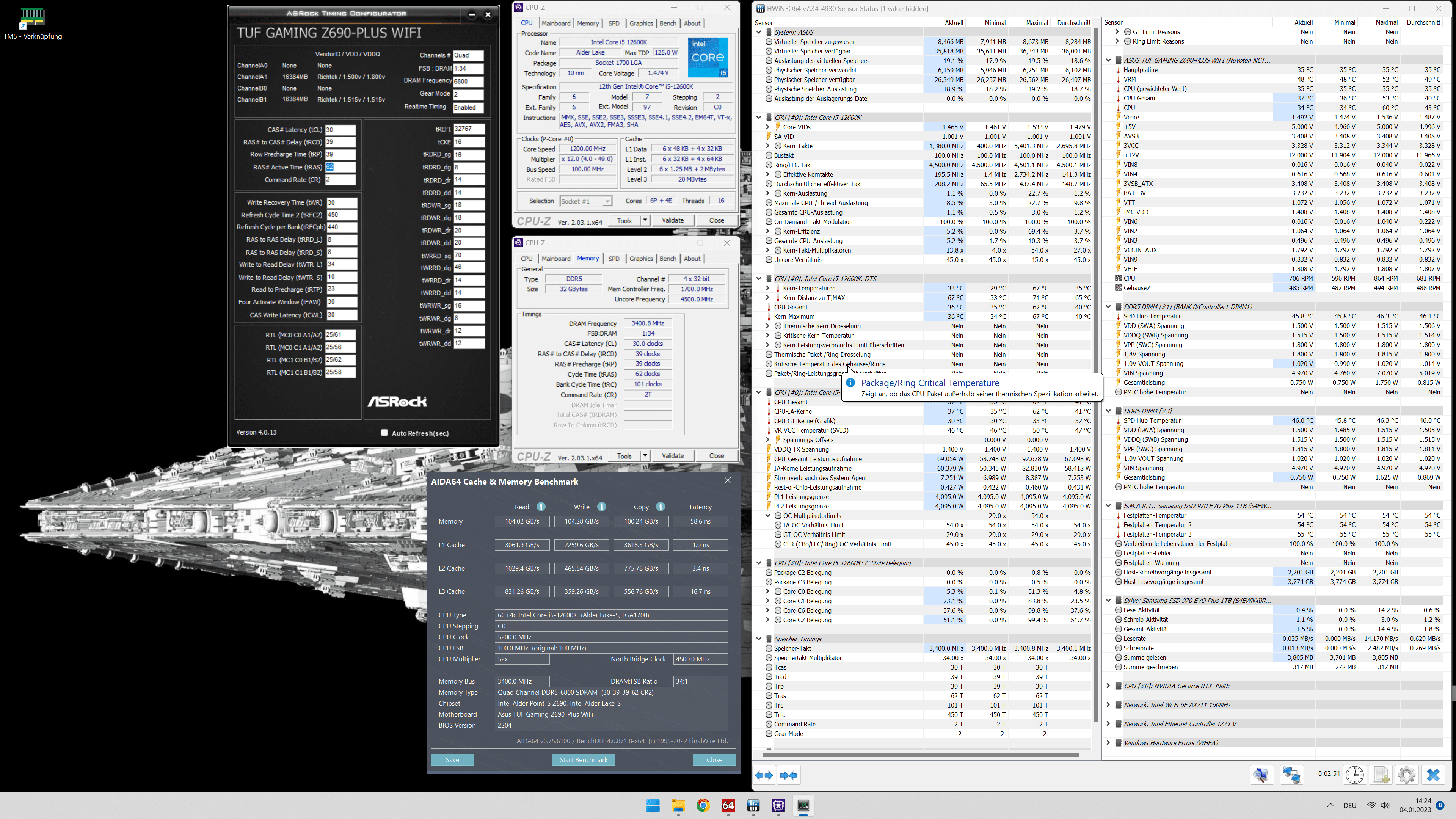The image size is (1456, 819).
Task: Click the HWiNFO expand columns arrows icon
Action: (764, 775)
